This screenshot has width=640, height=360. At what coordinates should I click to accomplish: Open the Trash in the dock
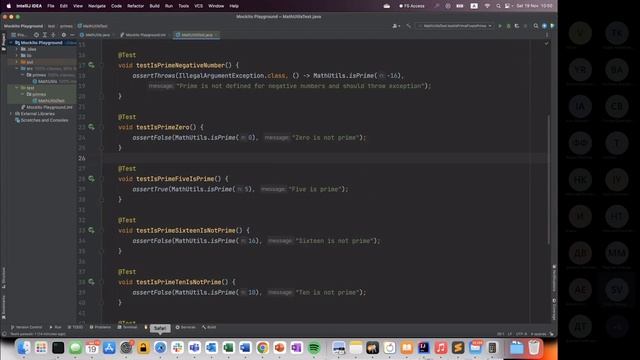coord(534,348)
